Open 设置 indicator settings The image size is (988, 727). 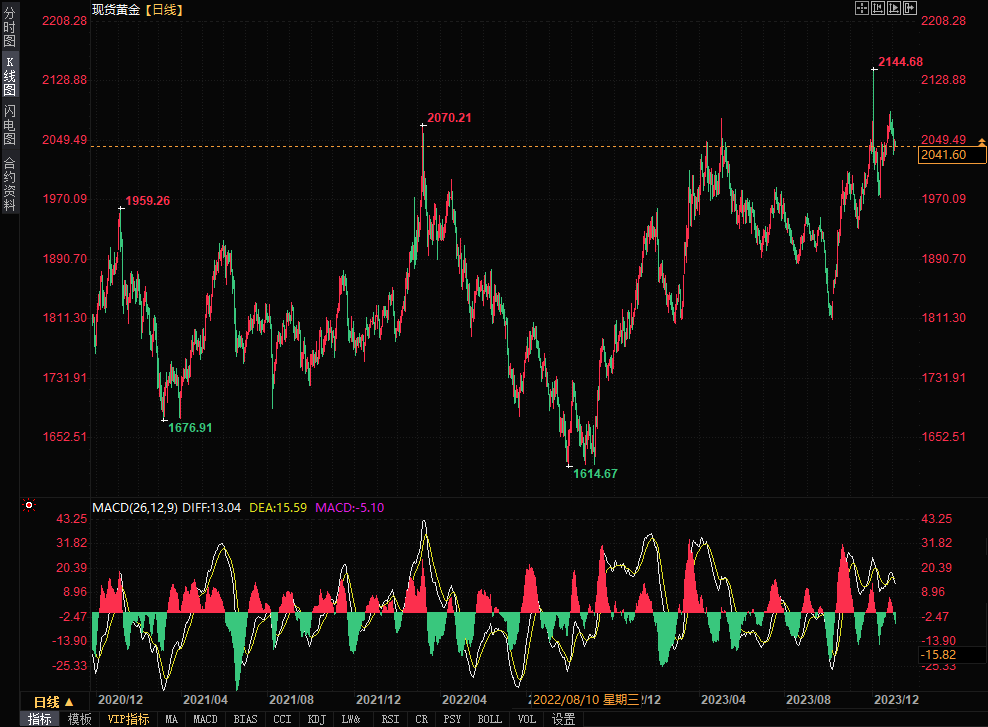pos(563,719)
